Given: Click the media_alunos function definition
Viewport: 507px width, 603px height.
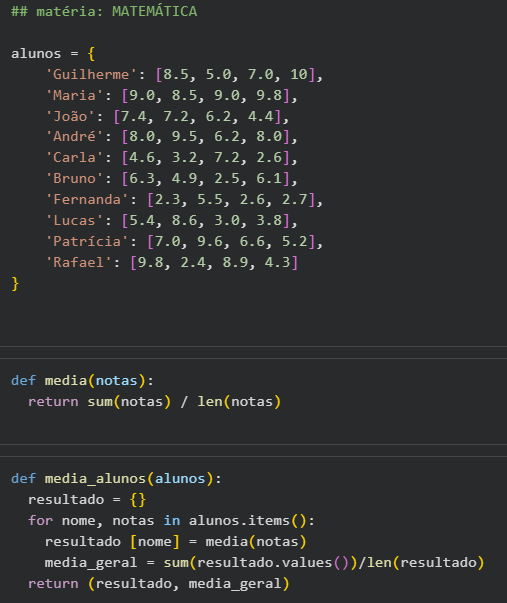Looking at the screenshot, I should 116,479.
